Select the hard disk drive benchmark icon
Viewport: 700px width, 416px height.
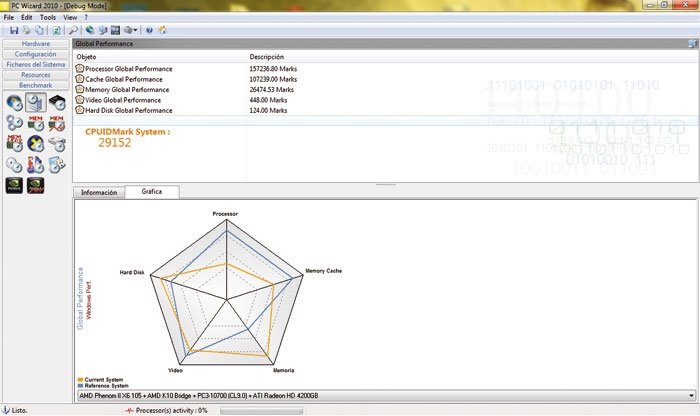57,144
